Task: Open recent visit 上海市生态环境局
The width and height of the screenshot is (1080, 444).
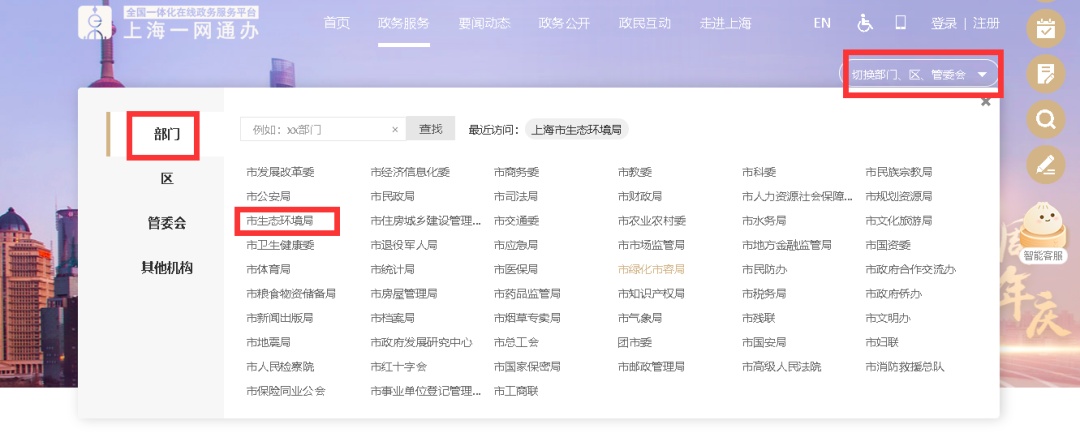Action: point(577,129)
